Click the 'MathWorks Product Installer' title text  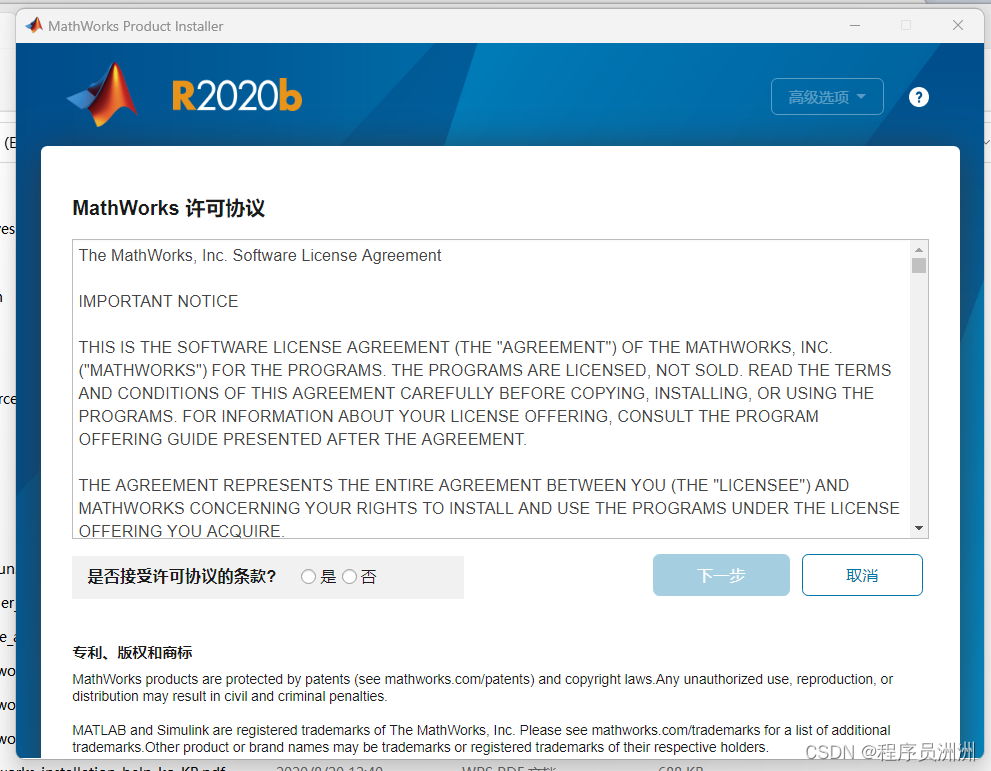135,26
